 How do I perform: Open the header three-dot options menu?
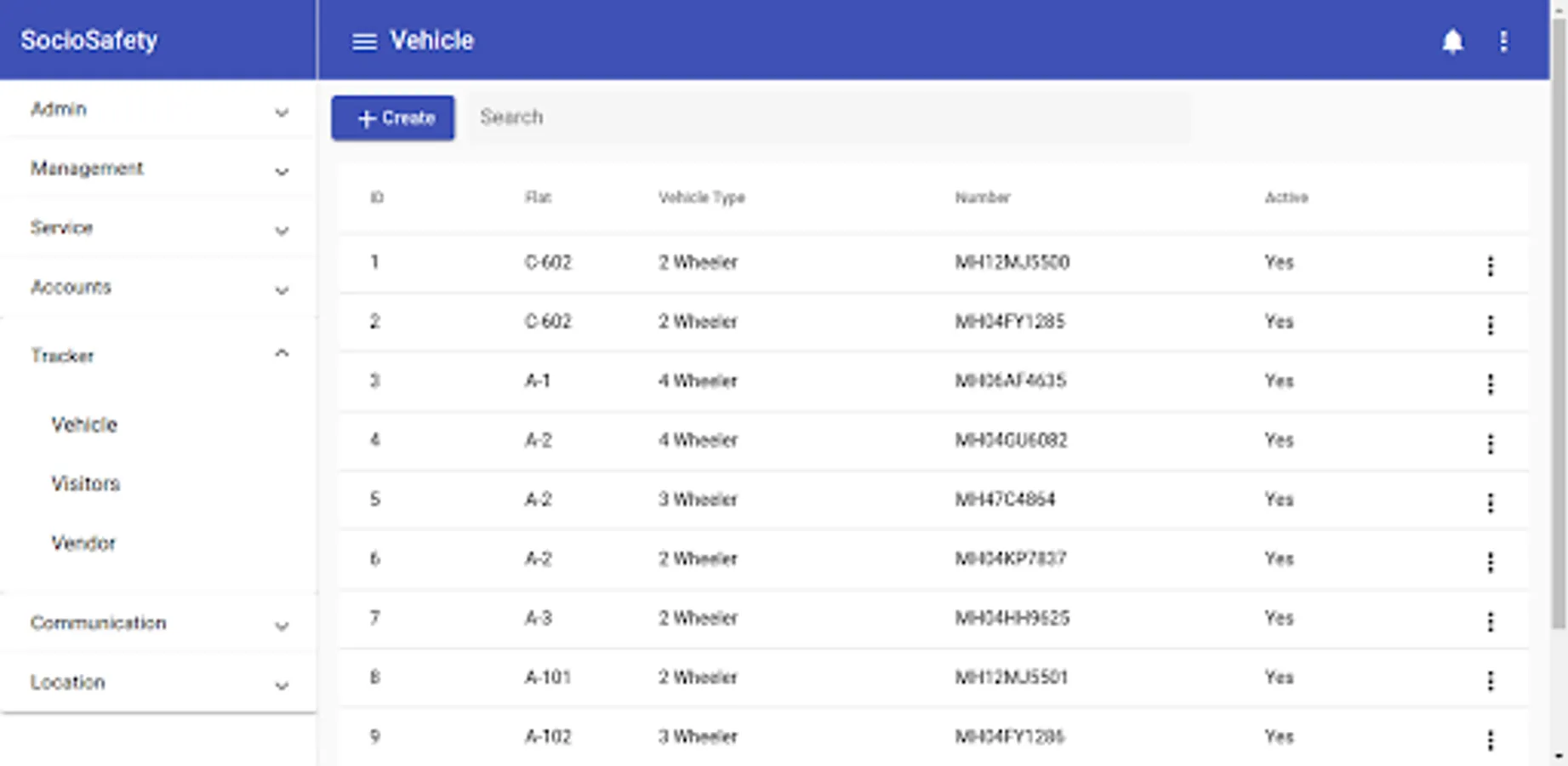(1503, 41)
